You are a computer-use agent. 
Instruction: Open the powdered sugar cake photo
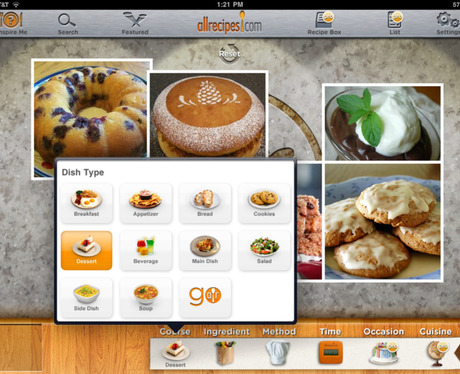pos(208,114)
